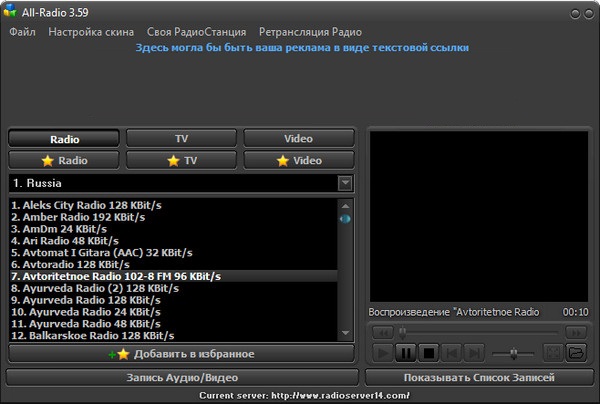Adjust the volume slider
This screenshot has height=404, width=600.
(514, 352)
